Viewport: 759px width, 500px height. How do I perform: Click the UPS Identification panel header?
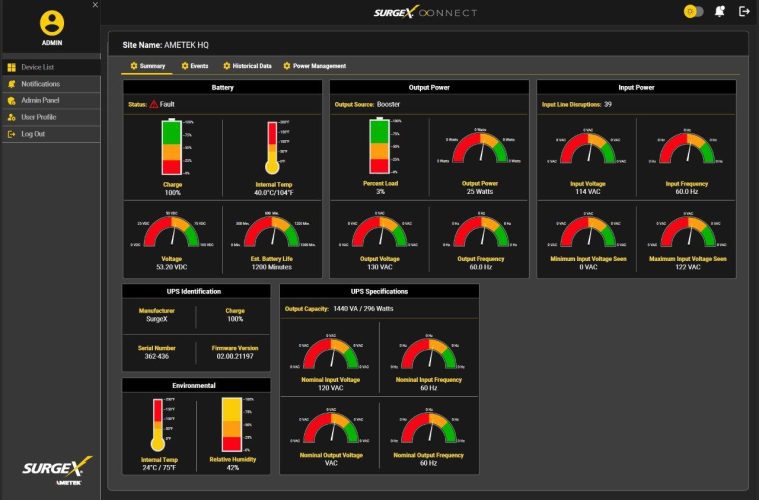pos(194,291)
